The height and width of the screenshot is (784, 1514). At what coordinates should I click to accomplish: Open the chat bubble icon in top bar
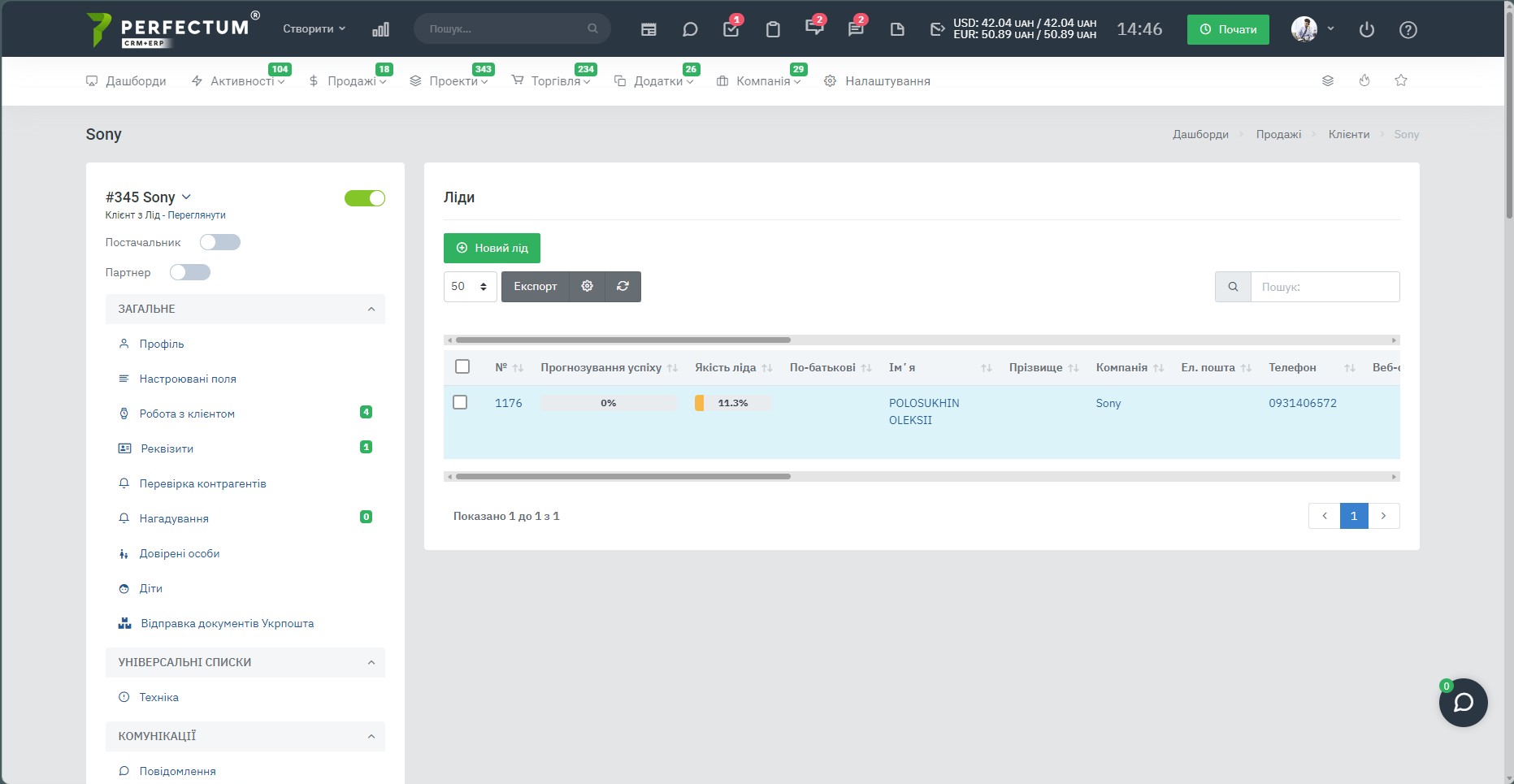690,29
